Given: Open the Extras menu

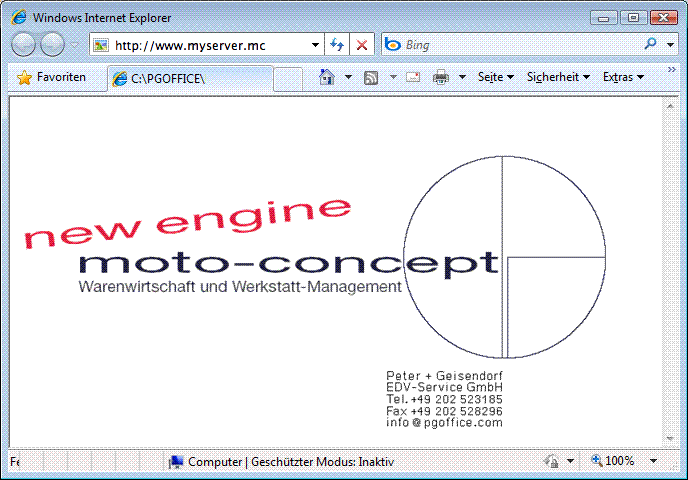Looking at the screenshot, I should pos(623,77).
